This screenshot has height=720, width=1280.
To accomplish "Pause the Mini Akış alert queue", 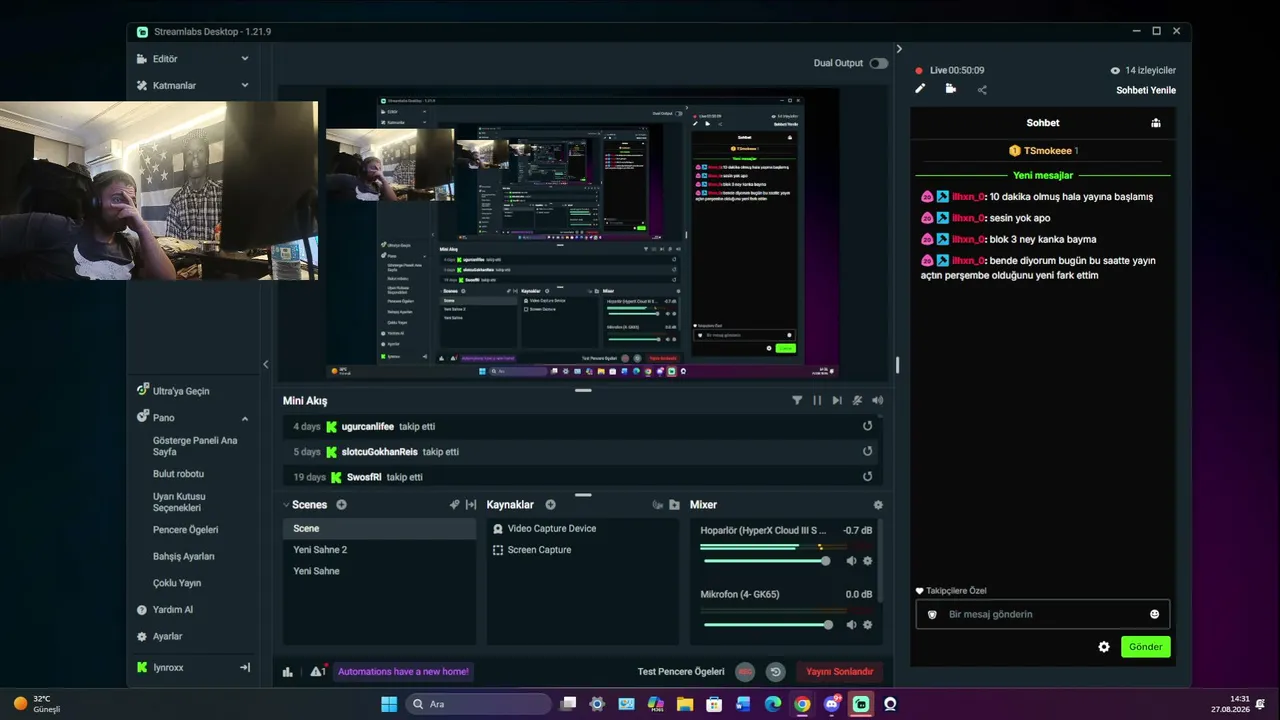I will point(817,400).
